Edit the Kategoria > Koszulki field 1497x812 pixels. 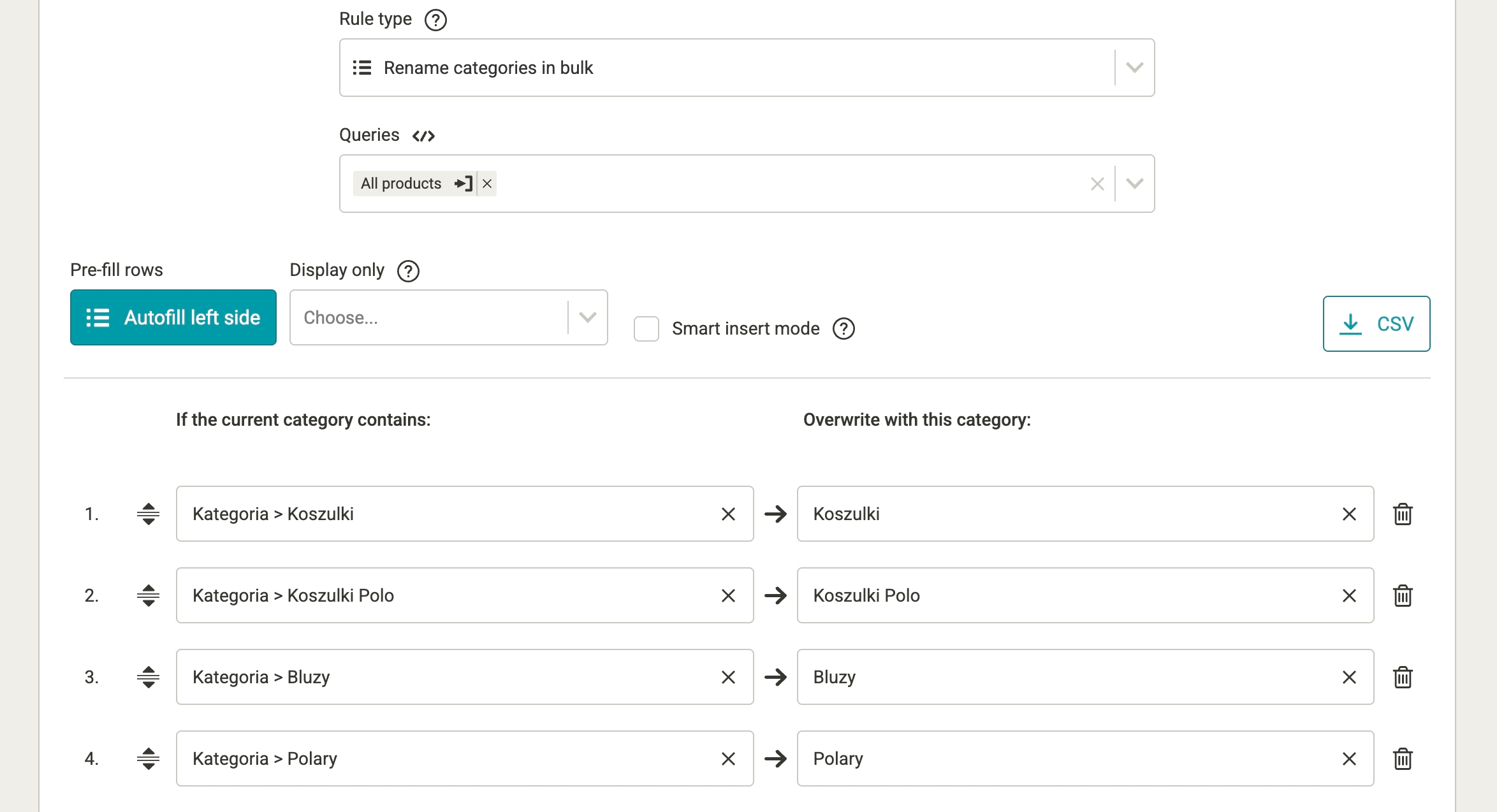pos(465,514)
